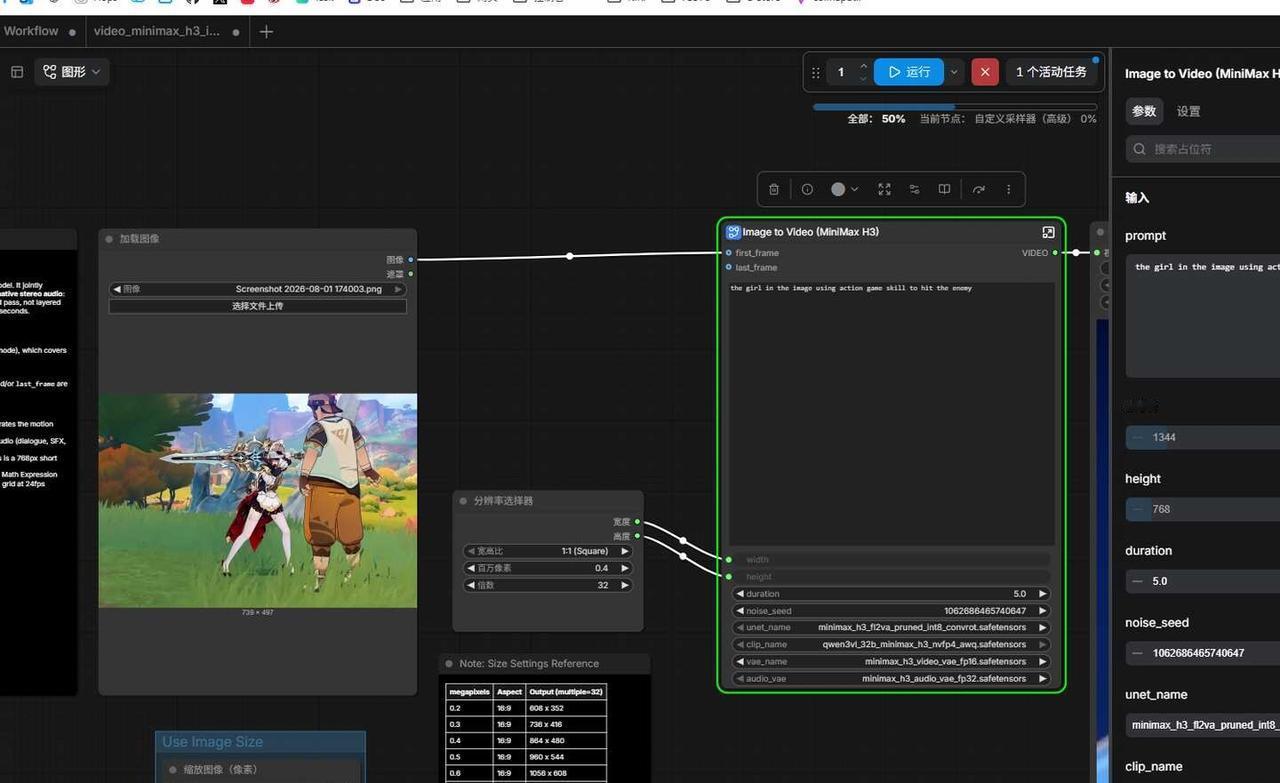Screen dimensions: 1280x783
Task: Select next image after Screenshot 2026-08-01 174003.png
Action: pyautogui.click(x=398, y=289)
